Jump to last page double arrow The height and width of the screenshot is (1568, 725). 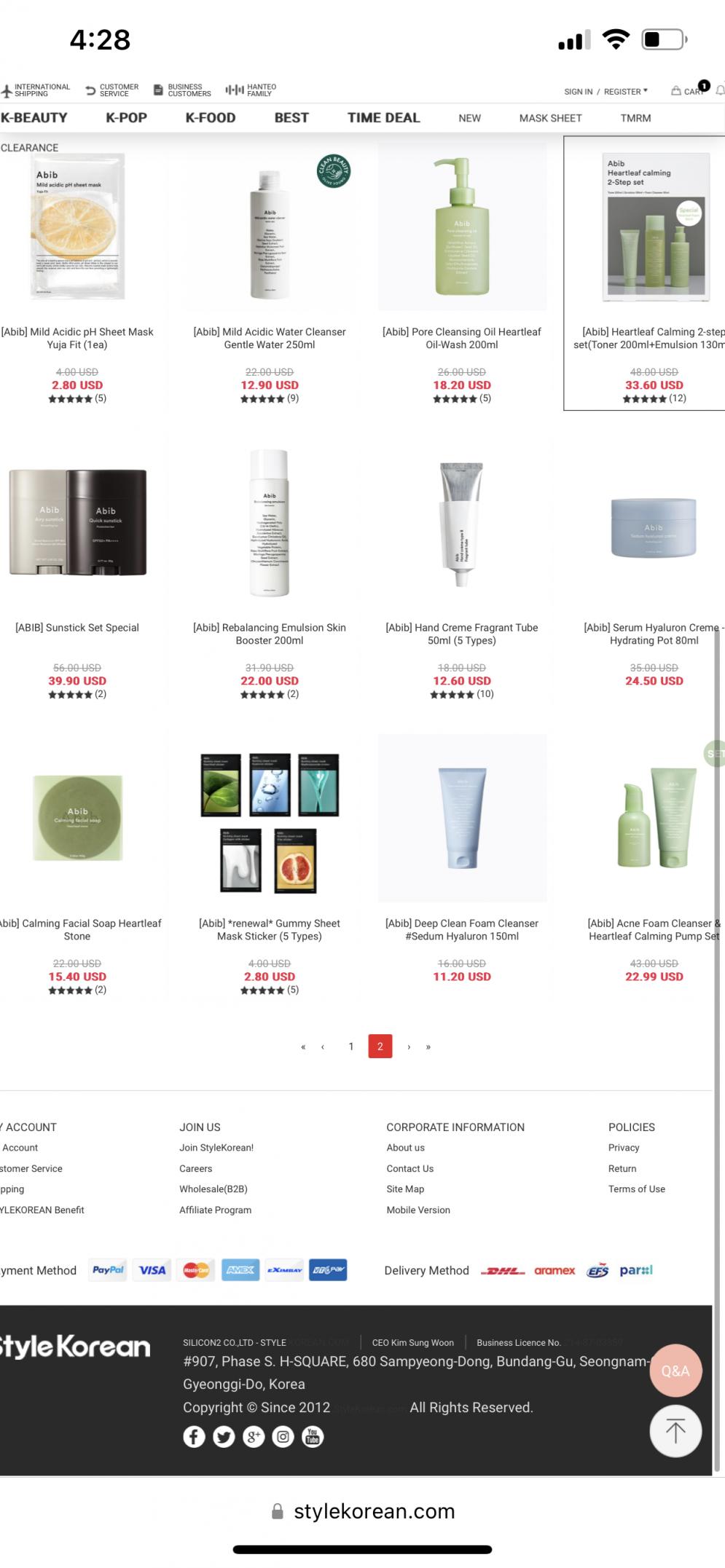[x=428, y=1047]
